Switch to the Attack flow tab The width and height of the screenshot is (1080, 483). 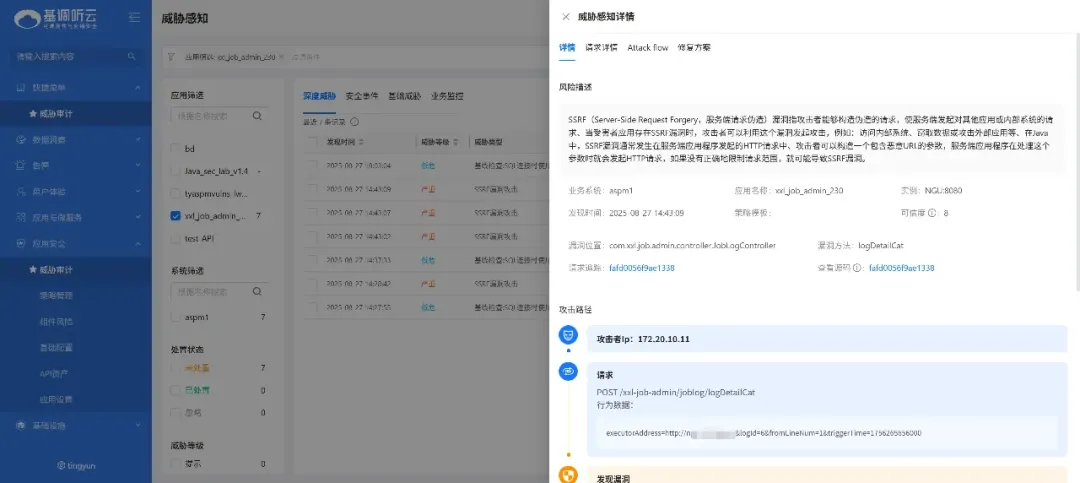coord(647,47)
